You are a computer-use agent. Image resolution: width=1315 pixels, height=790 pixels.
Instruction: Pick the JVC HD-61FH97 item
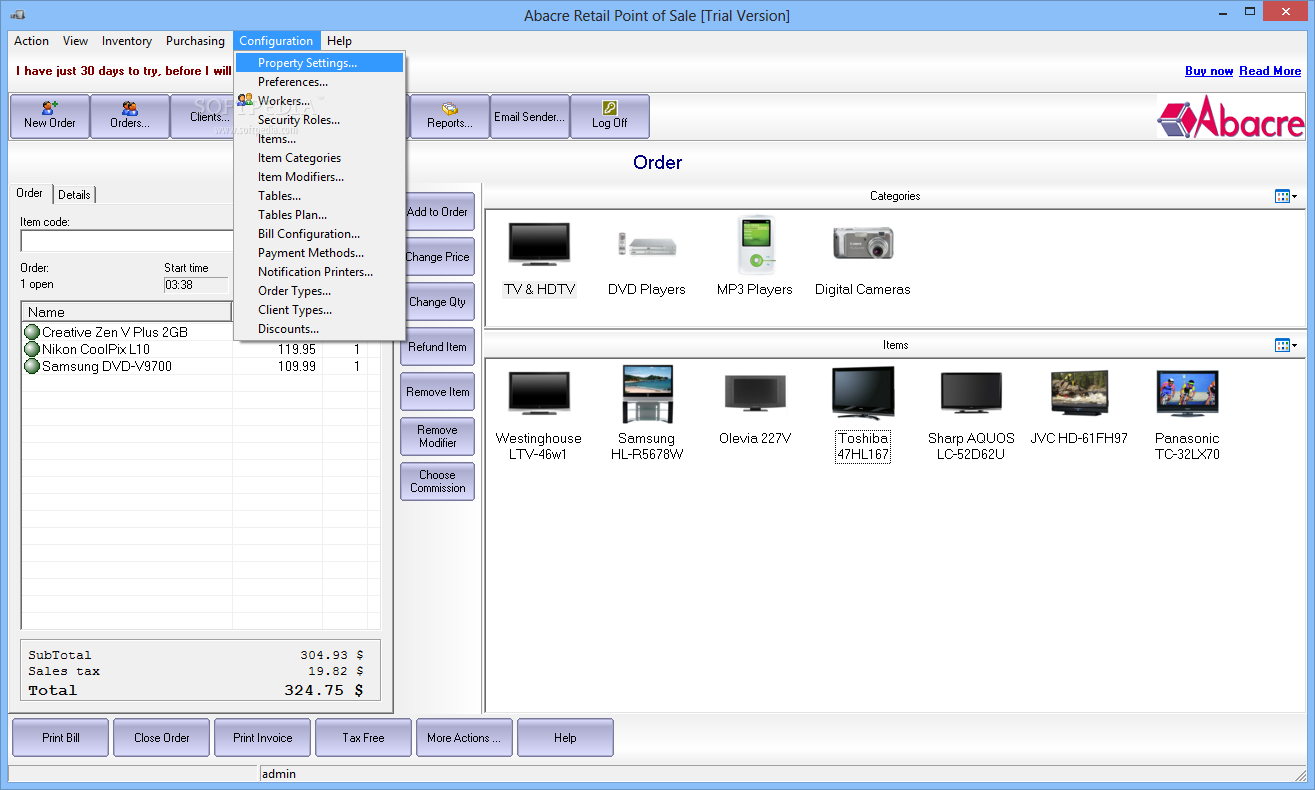(x=1079, y=393)
